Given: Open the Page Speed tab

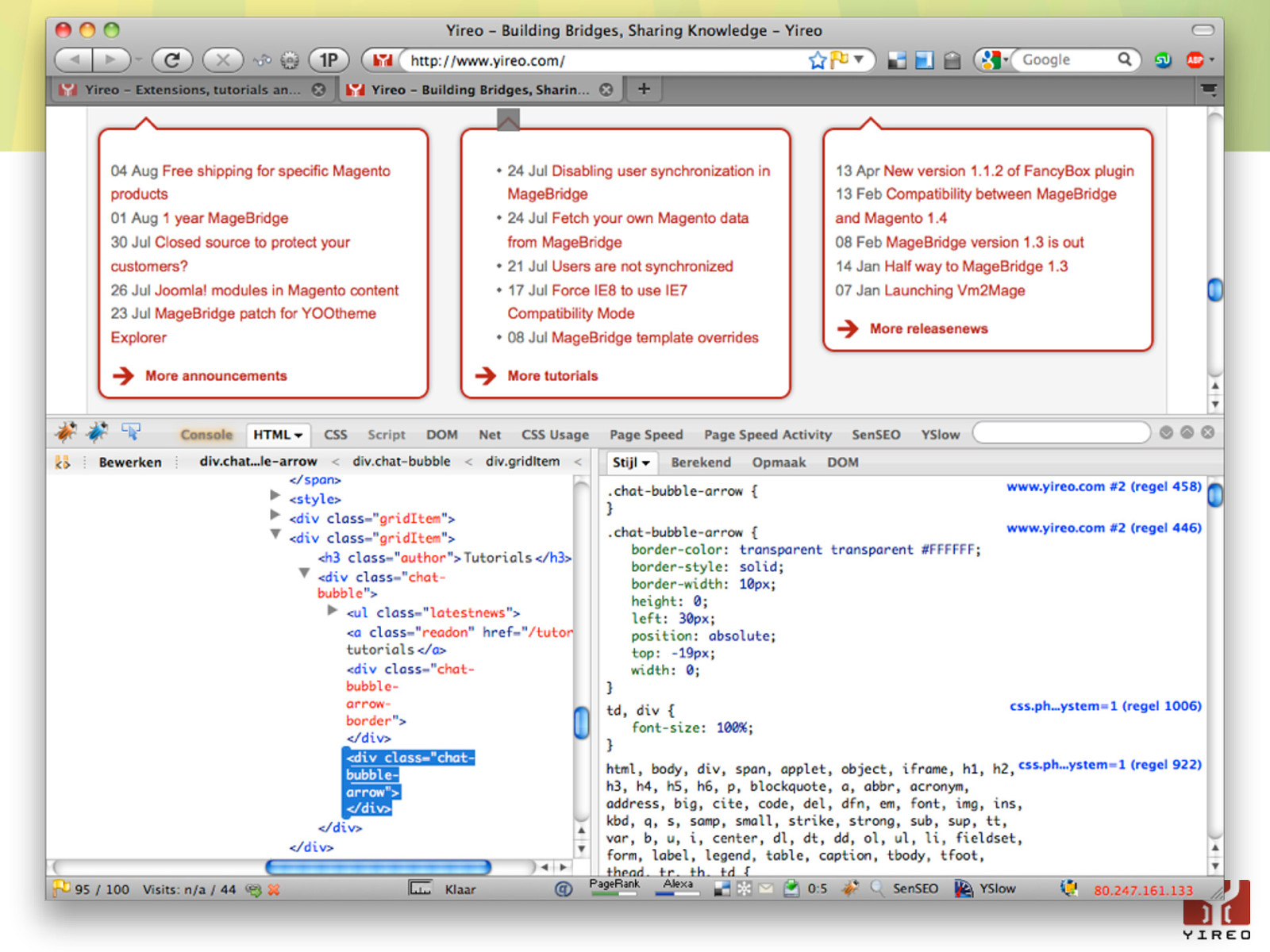Looking at the screenshot, I should [646, 435].
